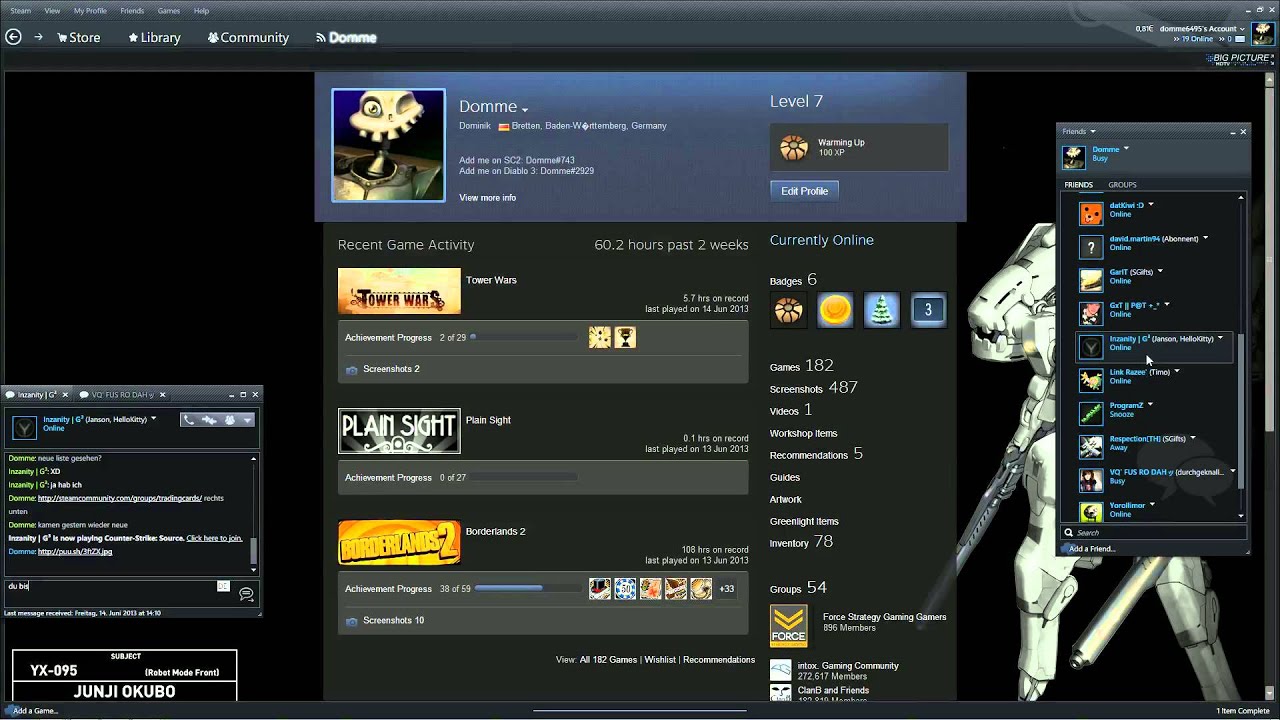Screen dimensions: 1280x720
Task: Open Domme status dropdown in Friends window
Action: coord(1126,149)
